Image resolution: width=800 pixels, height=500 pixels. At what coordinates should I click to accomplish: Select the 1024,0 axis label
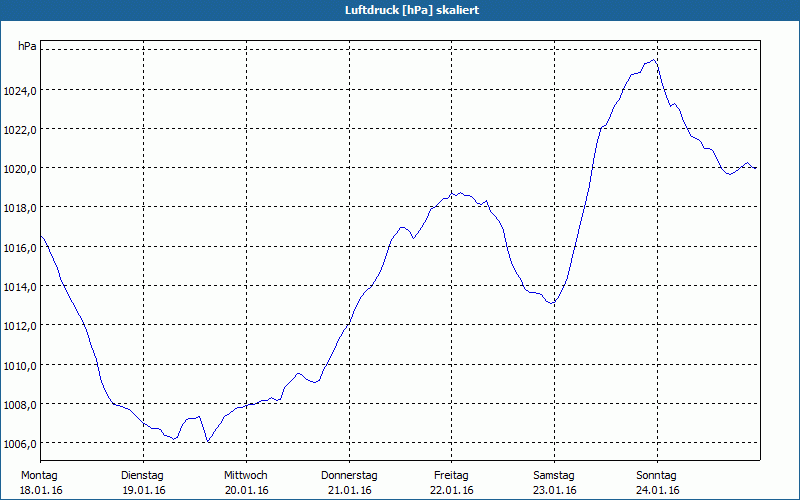pos(20,91)
